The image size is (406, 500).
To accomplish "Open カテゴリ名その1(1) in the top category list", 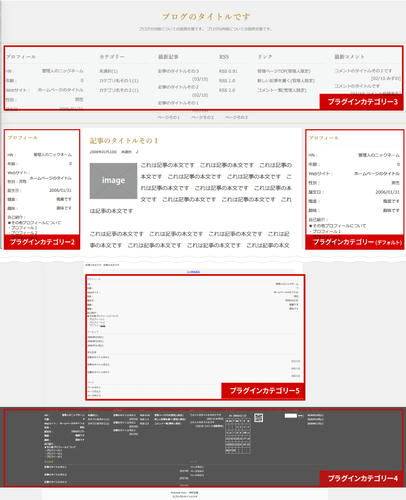I will click(x=119, y=81).
